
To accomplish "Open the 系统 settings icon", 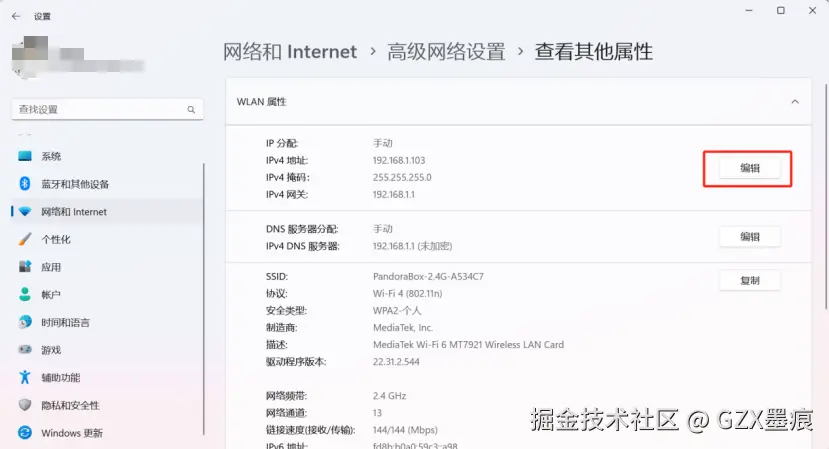I will (25, 156).
